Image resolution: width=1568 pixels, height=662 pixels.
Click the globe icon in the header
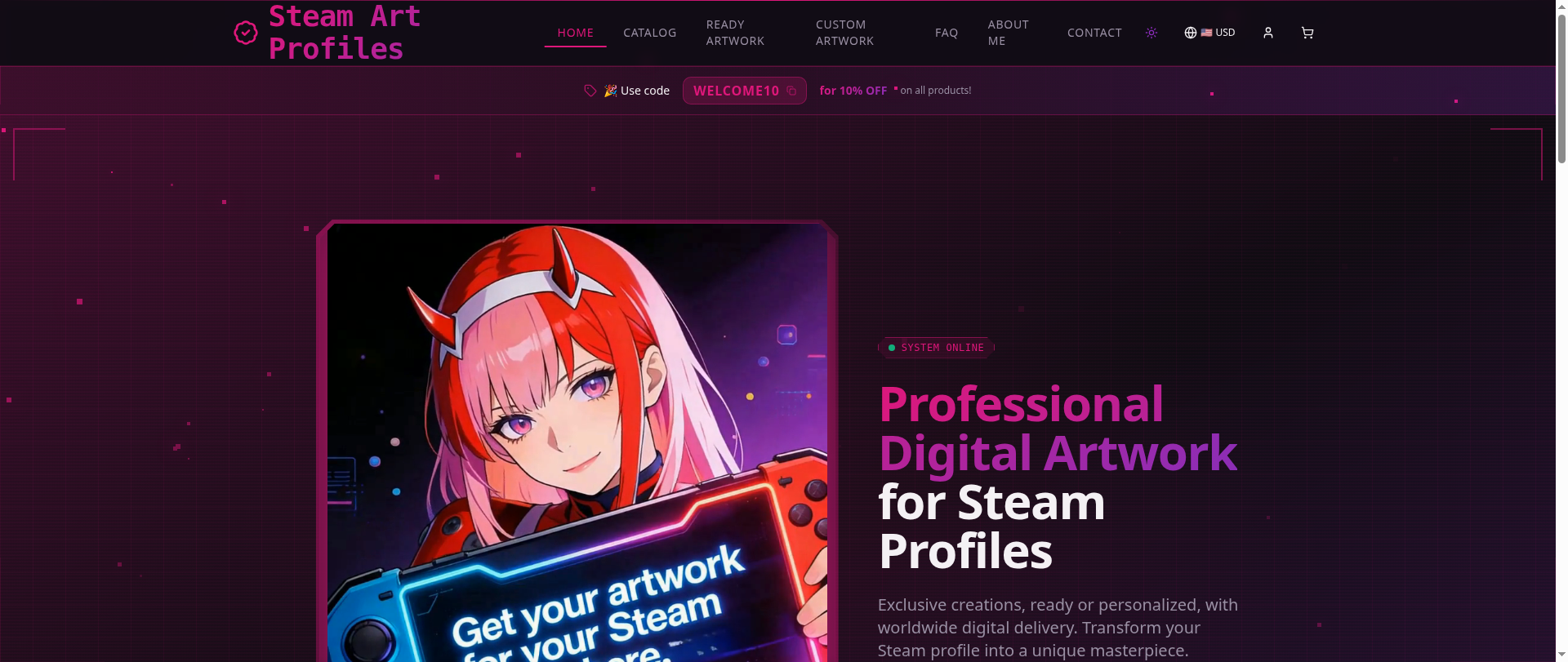click(1191, 33)
